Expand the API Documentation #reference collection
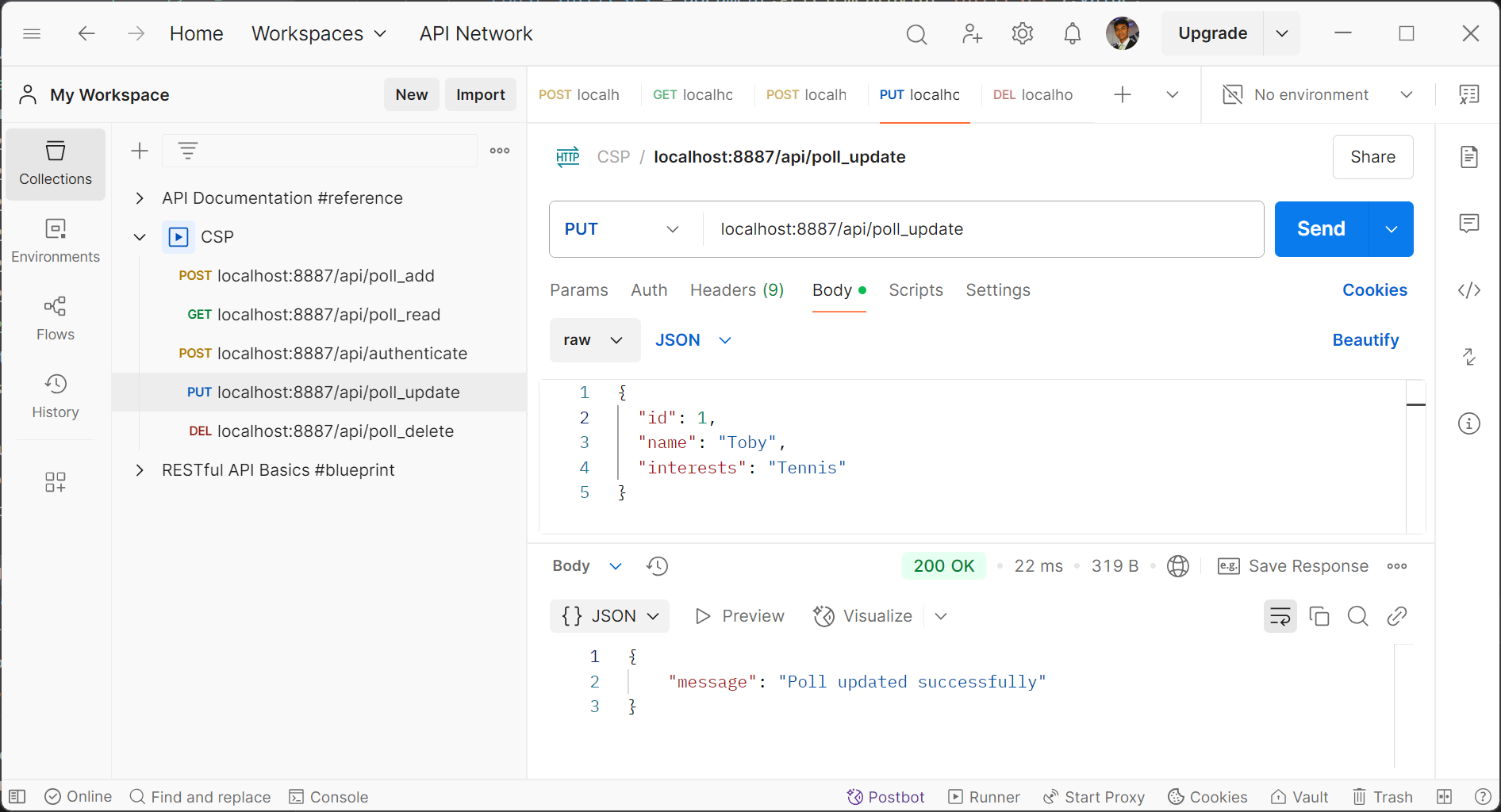 pyautogui.click(x=140, y=198)
